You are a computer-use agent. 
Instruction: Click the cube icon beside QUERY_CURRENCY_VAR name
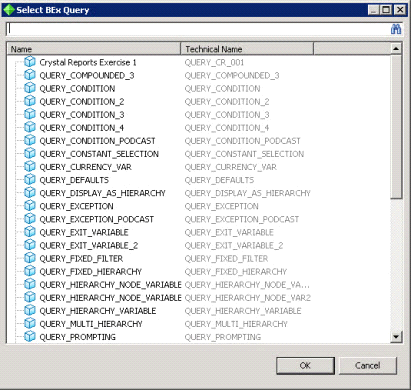[x=30, y=167]
